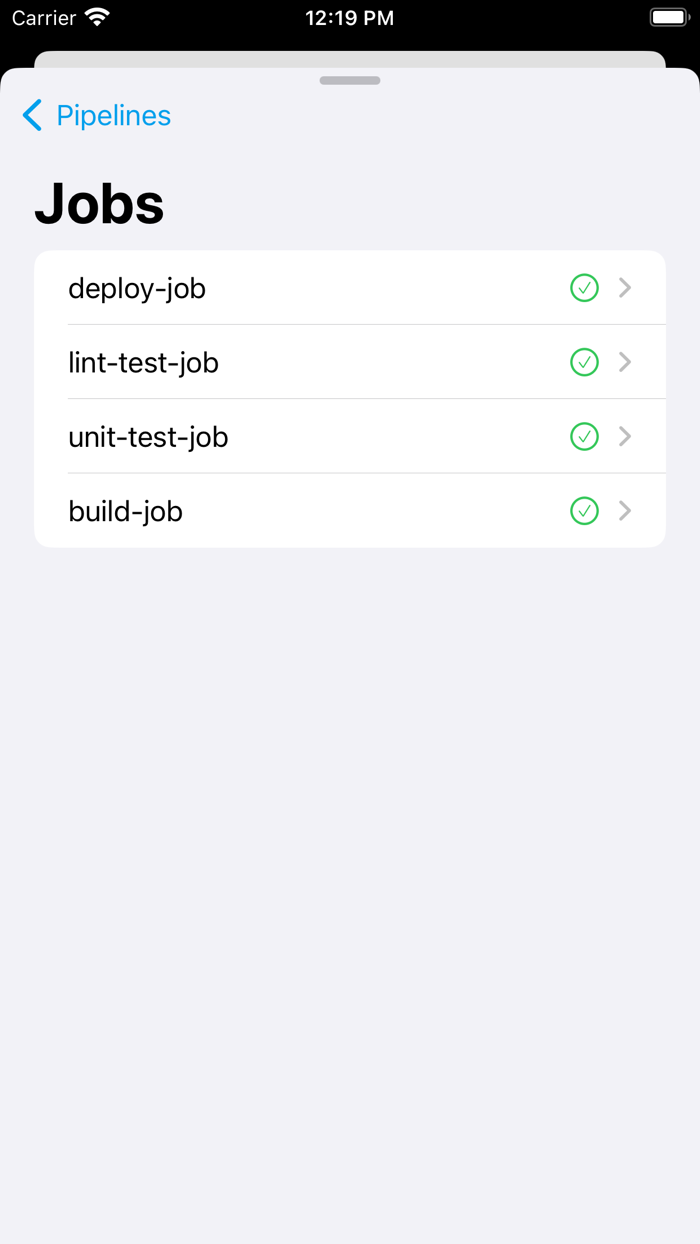The height and width of the screenshot is (1244, 700).
Task: Tap the lint-test-job list entry
Action: [x=300, y=362]
